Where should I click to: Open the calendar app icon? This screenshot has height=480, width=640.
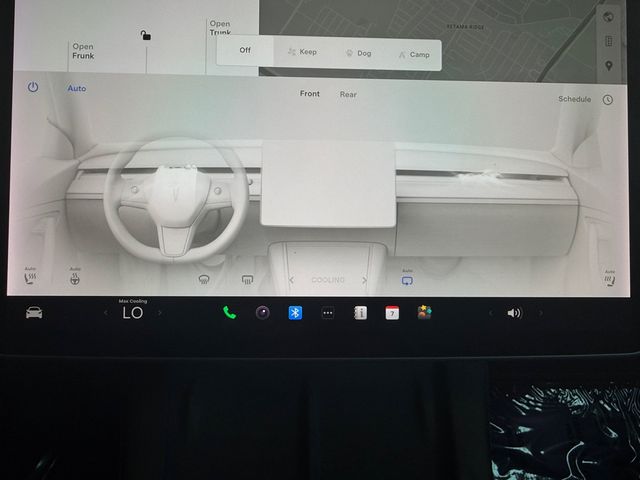pos(392,313)
